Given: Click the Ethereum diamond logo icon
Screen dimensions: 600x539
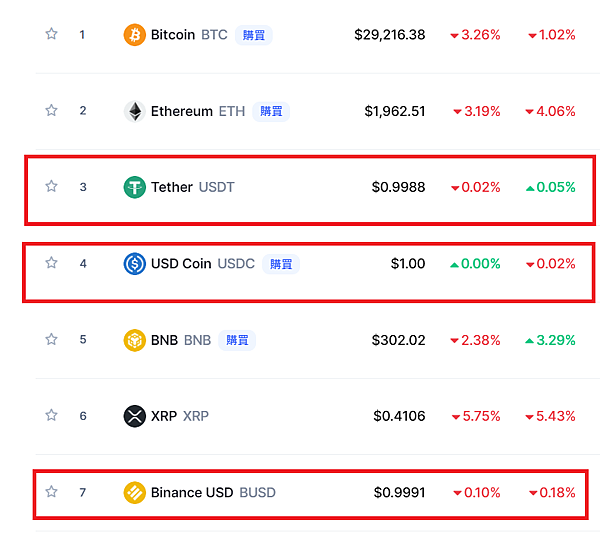Looking at the screenshot, I should [134, 111].
